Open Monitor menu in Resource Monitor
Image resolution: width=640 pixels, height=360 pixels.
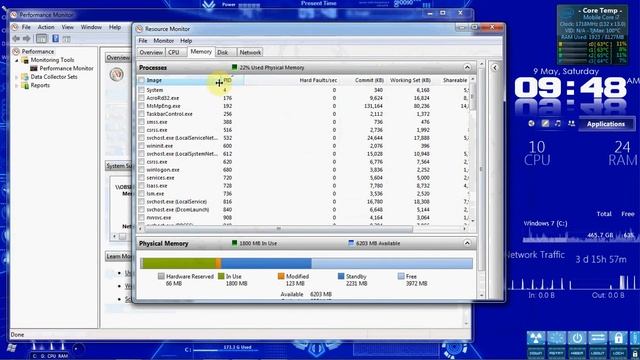click(163, 41)
